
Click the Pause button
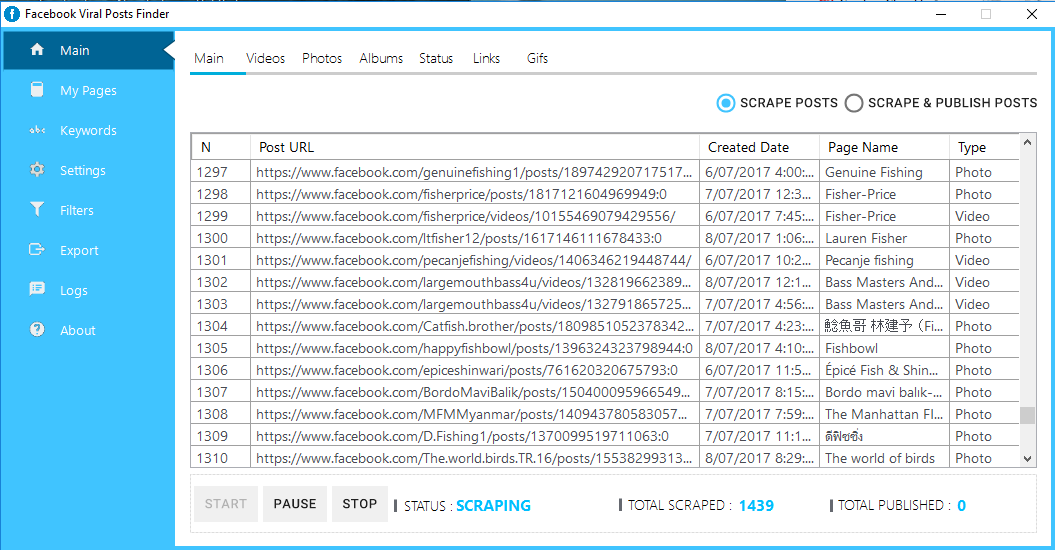295,504
